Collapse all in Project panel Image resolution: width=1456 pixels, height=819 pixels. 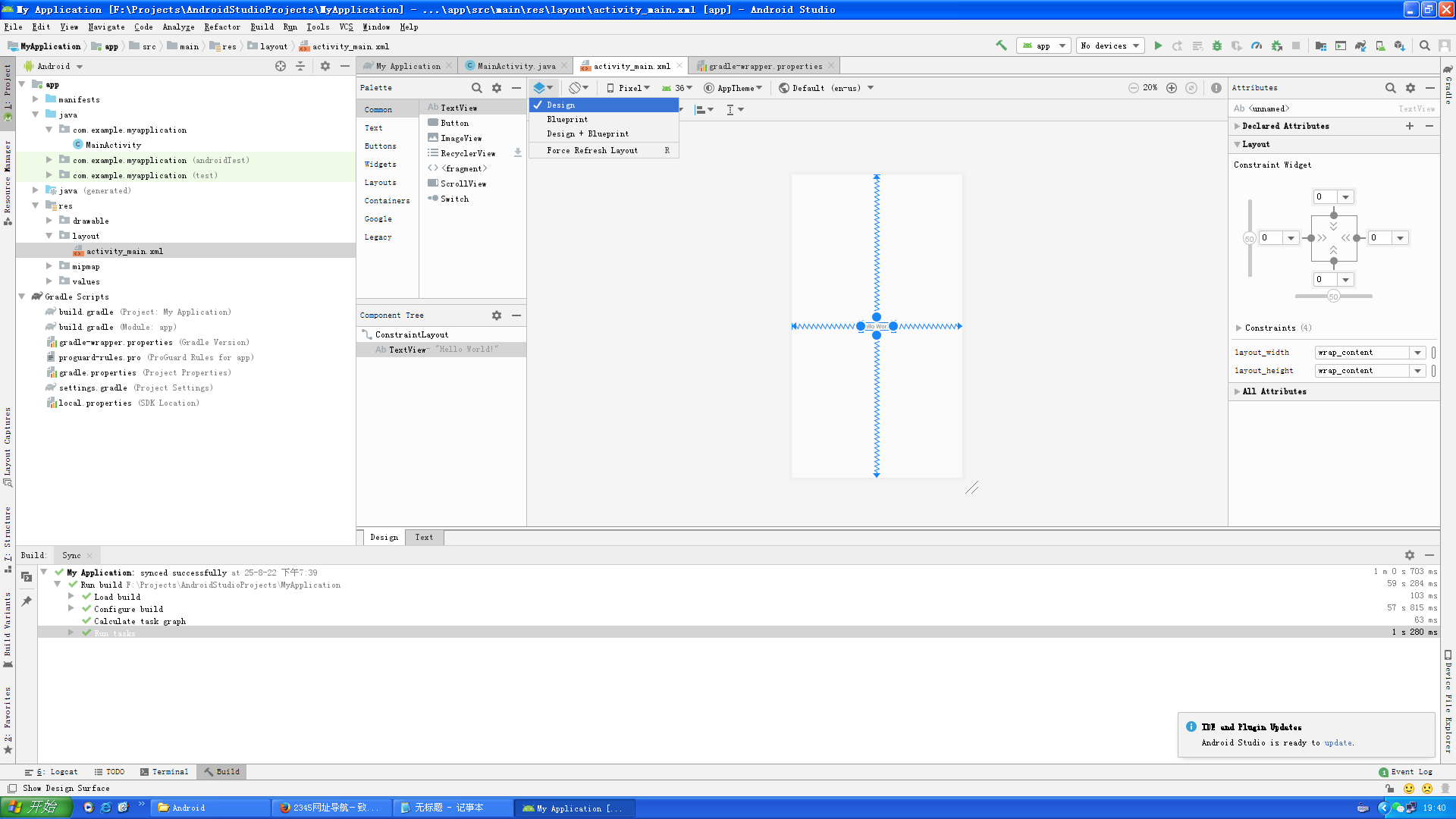pos(300,66)
